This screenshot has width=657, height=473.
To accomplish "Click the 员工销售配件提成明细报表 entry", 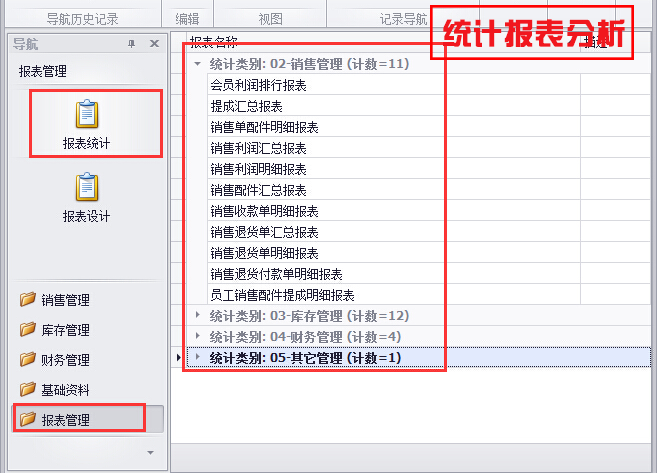I will point(282,295).
